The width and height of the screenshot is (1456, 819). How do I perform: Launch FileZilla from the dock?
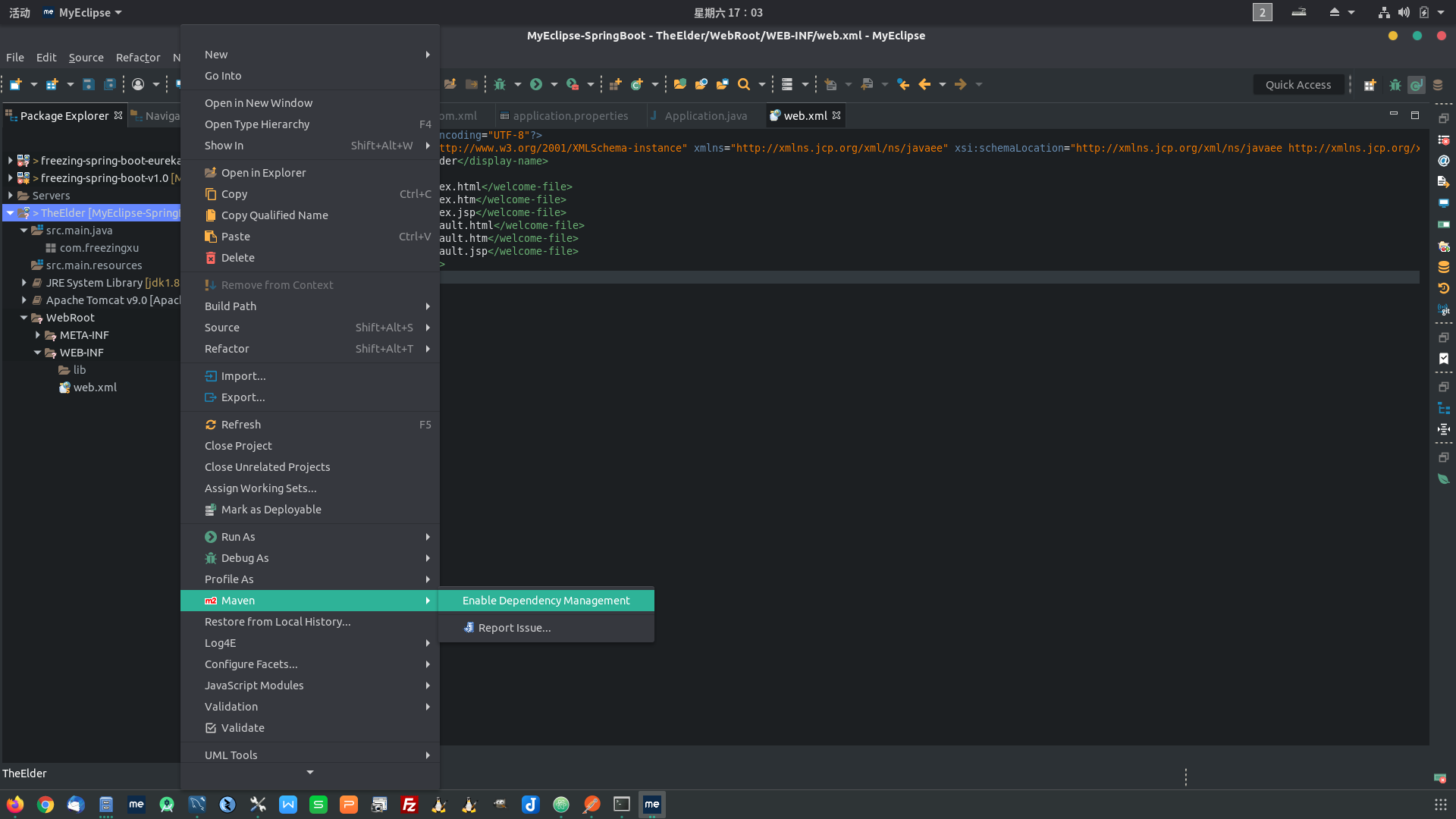(409, 805)
